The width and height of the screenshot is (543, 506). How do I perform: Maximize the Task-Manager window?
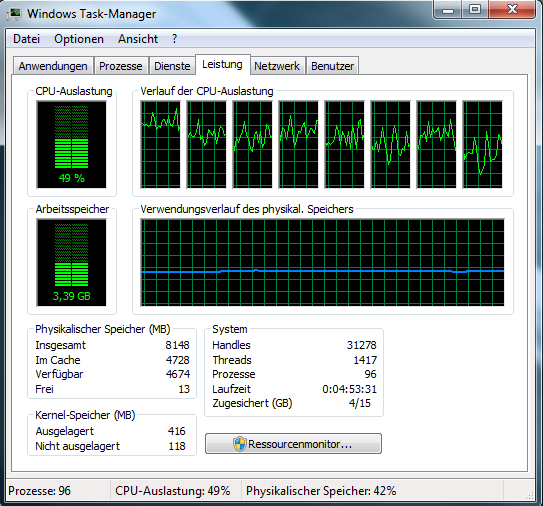[x=475, y=10]
